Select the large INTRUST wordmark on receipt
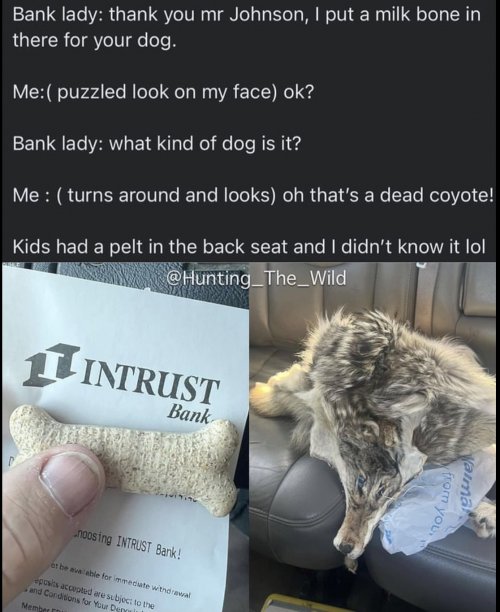 (x=148, y=381)
